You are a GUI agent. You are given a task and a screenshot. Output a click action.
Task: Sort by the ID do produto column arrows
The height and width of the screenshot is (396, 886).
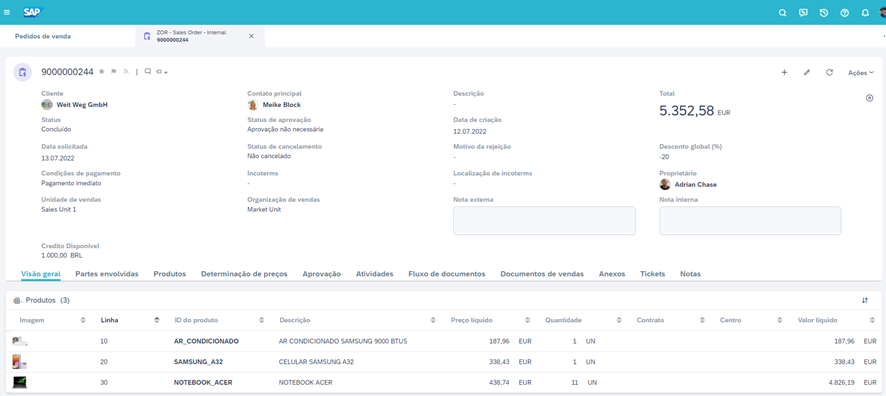click(262, 320)
